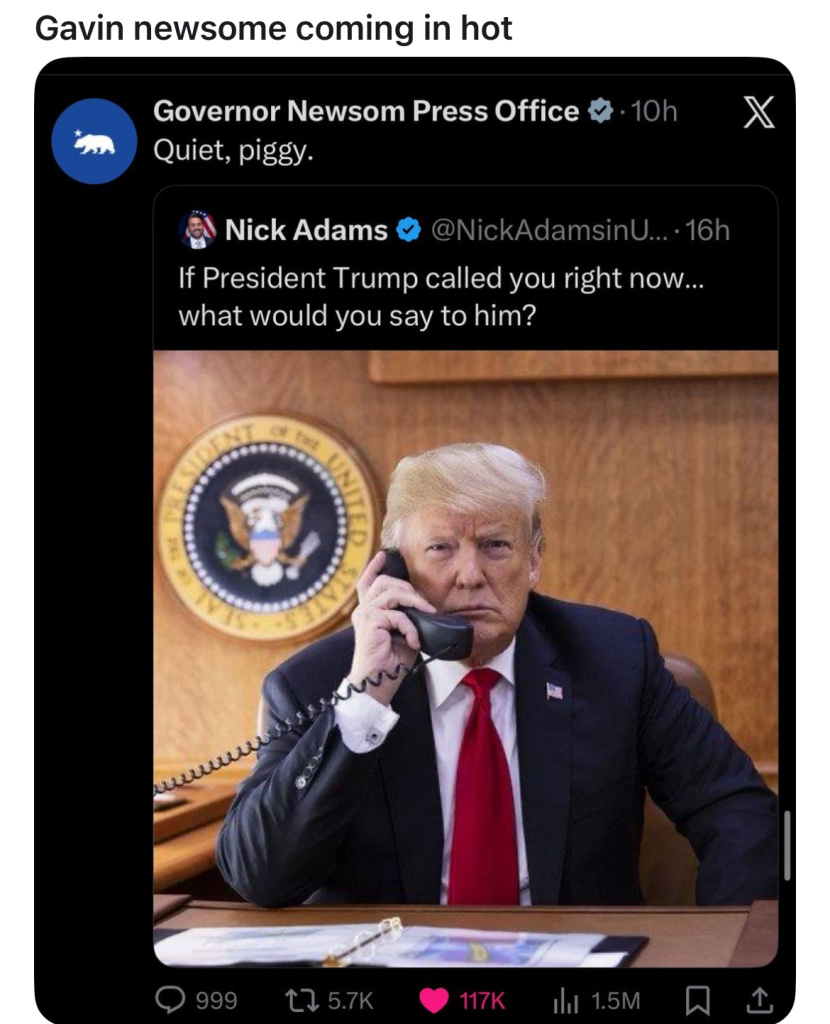The width and height of the screenshot is (830, 1024).
Task: Open the Governor Newsom Press Office profile name
Action: click(366, 111)
